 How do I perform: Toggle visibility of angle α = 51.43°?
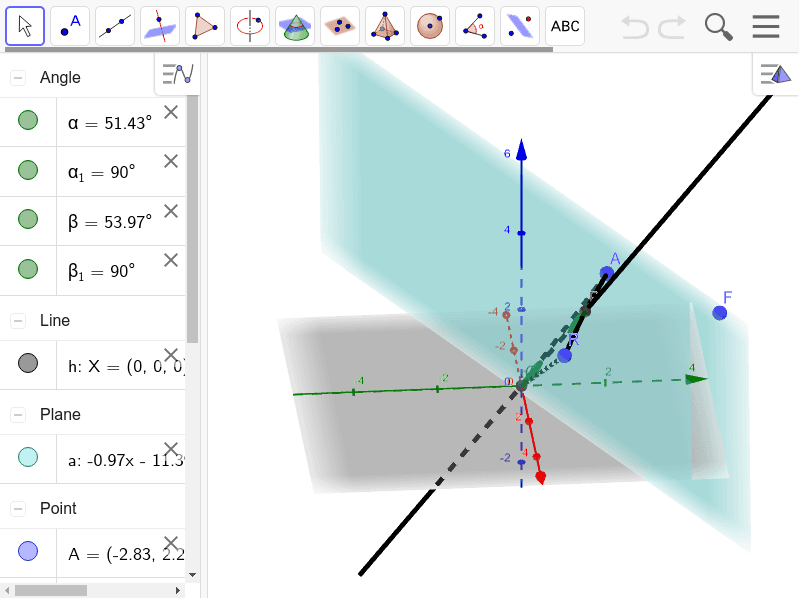point(28,121)
